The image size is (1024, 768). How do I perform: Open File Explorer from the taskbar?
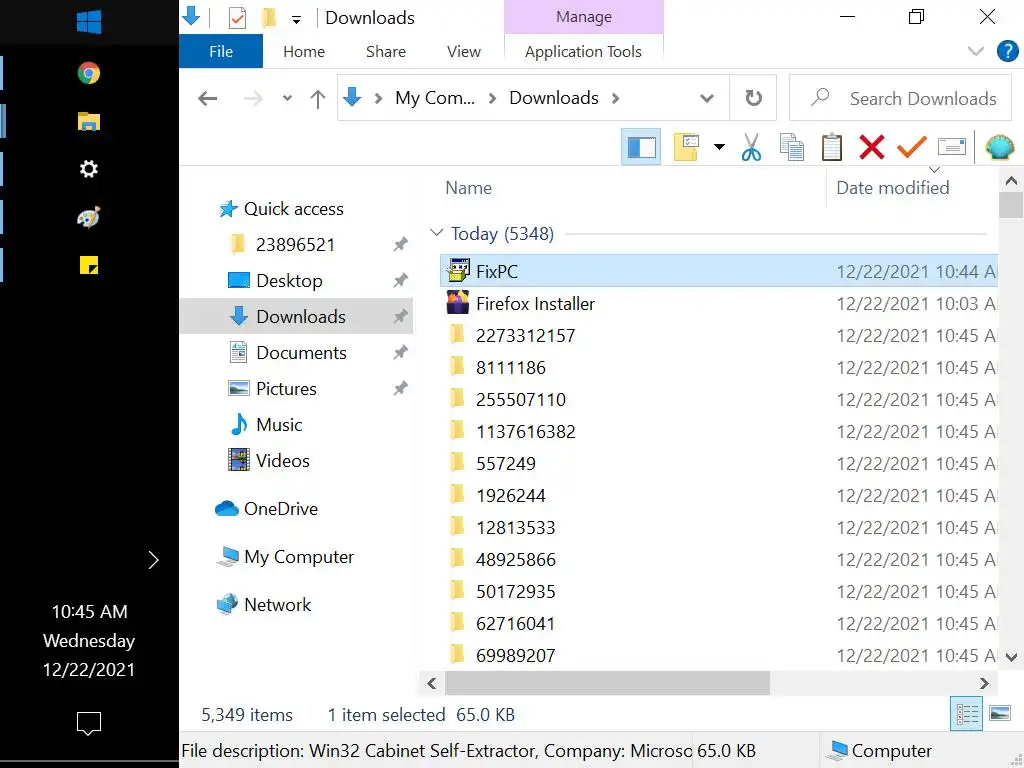tap(89, 121)
